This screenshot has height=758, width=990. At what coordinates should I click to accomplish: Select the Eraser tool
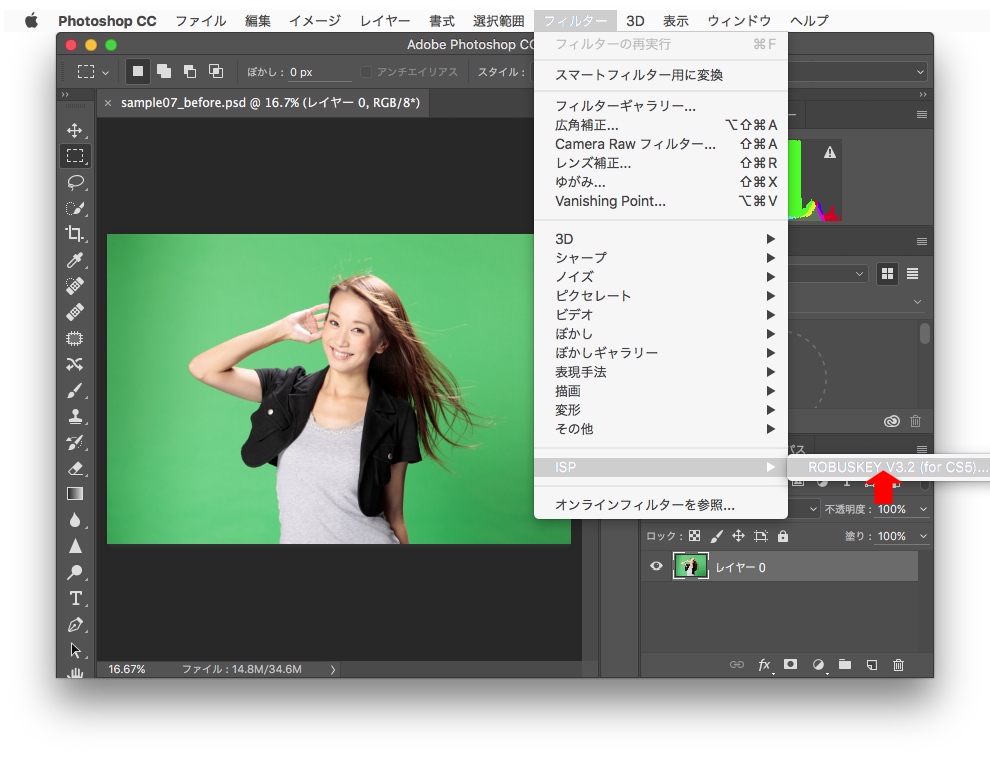(75, 468)
